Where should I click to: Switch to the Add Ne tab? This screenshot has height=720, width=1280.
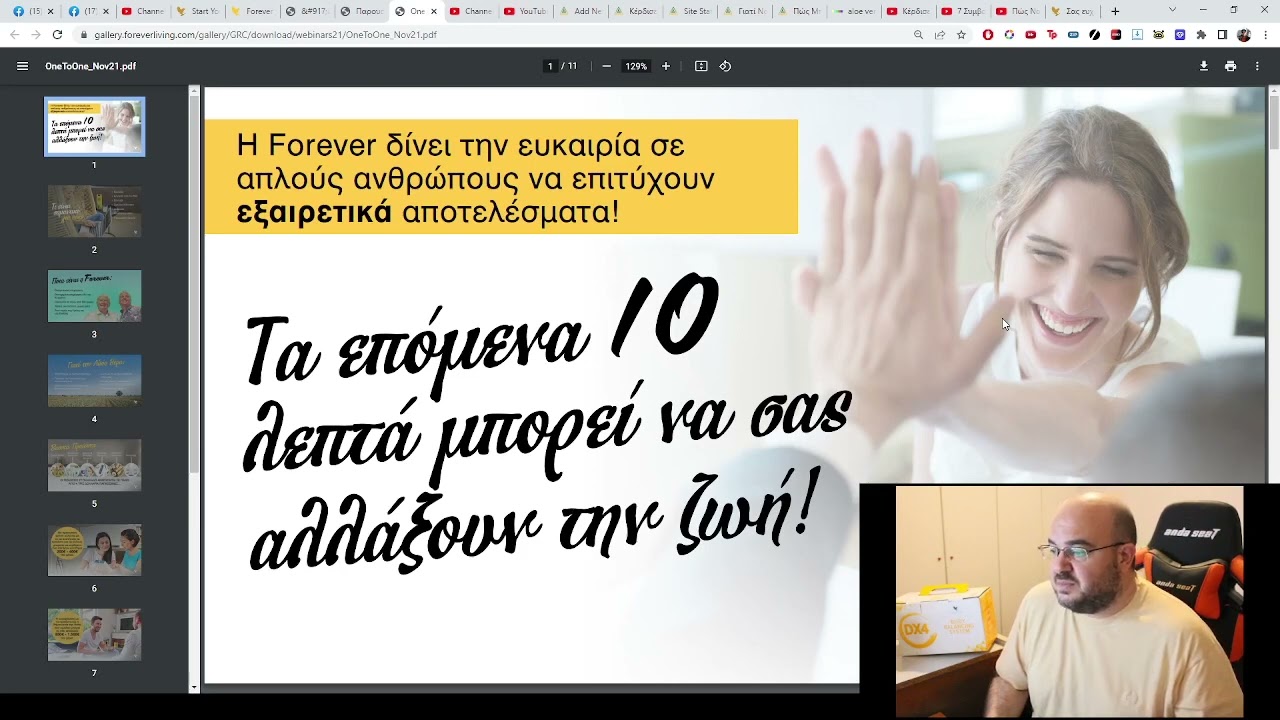point(581,11)
